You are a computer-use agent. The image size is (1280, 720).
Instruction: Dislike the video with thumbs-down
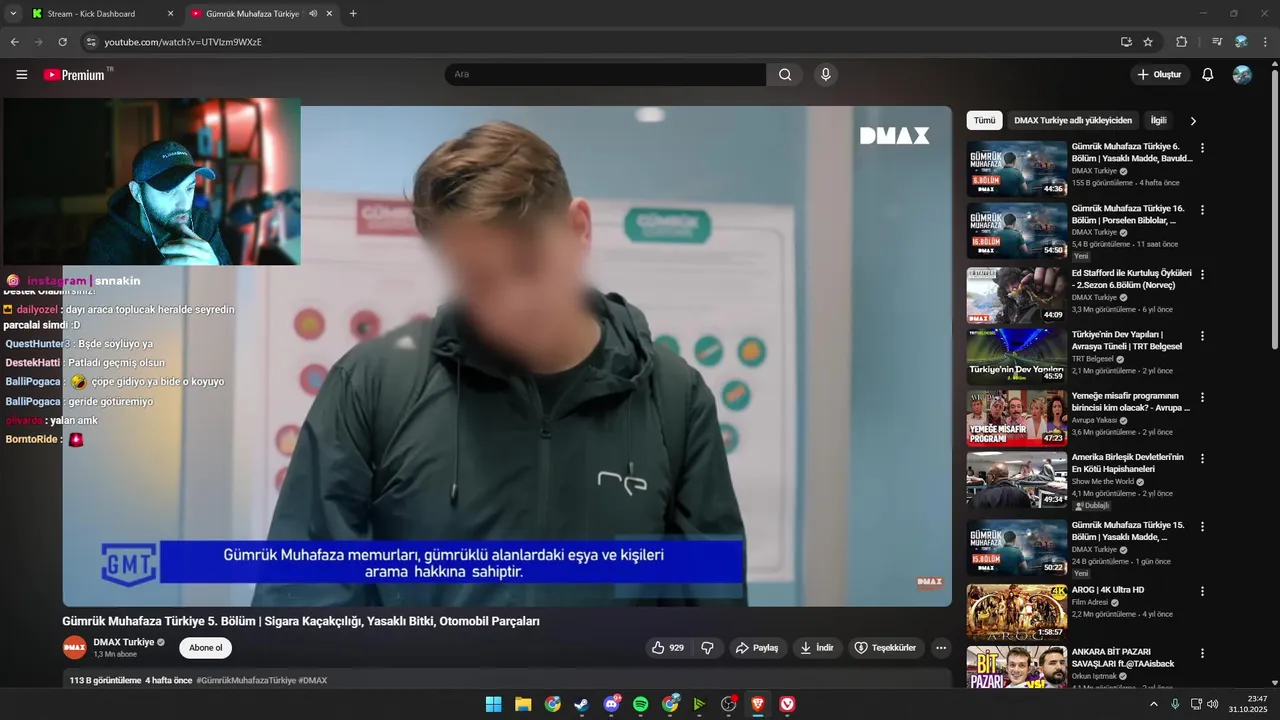point(707,648)
